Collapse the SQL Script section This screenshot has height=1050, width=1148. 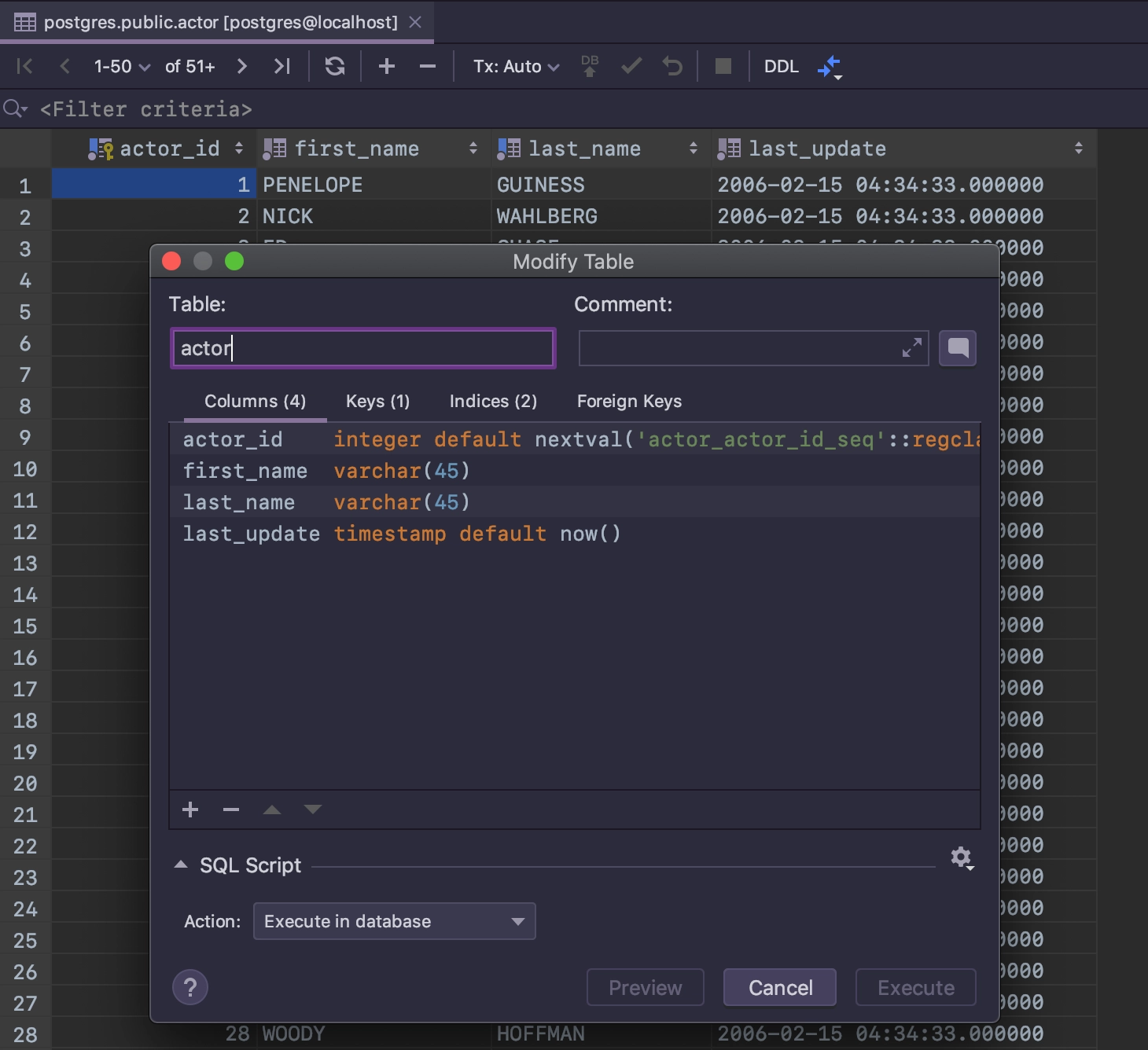click(181, 865)
